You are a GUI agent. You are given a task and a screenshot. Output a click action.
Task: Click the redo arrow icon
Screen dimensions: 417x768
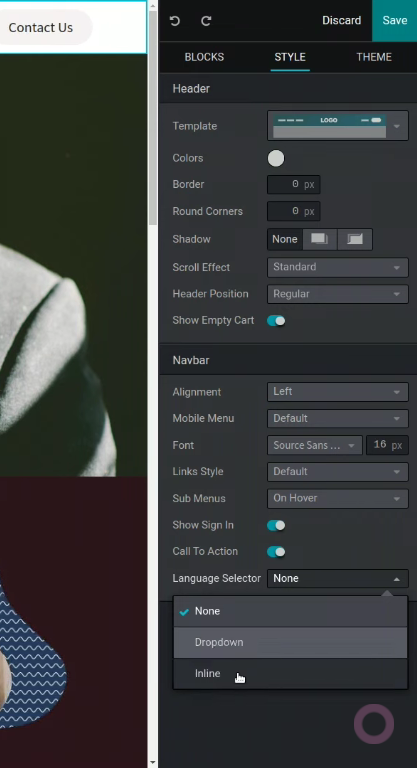[206, 21]
